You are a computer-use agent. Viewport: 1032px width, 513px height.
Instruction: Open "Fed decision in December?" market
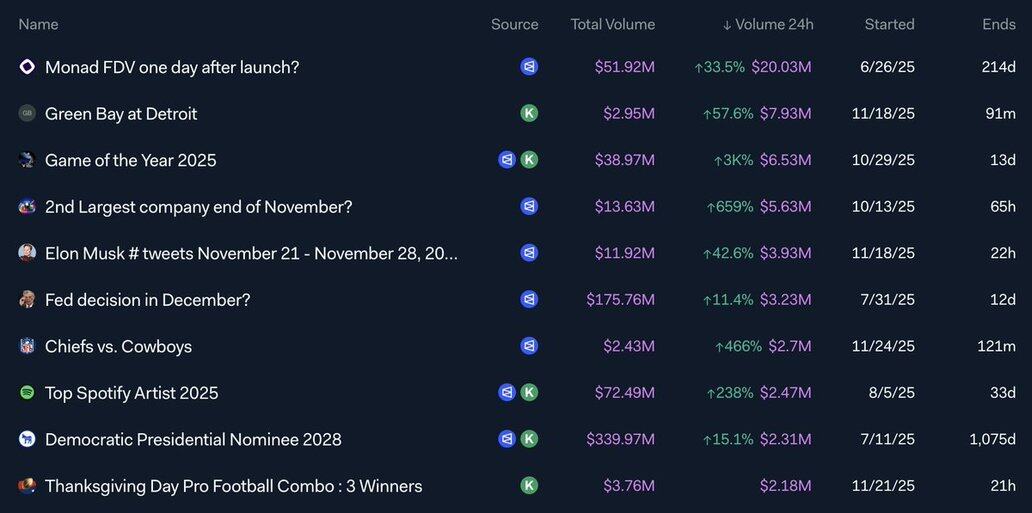click(147, 300)
